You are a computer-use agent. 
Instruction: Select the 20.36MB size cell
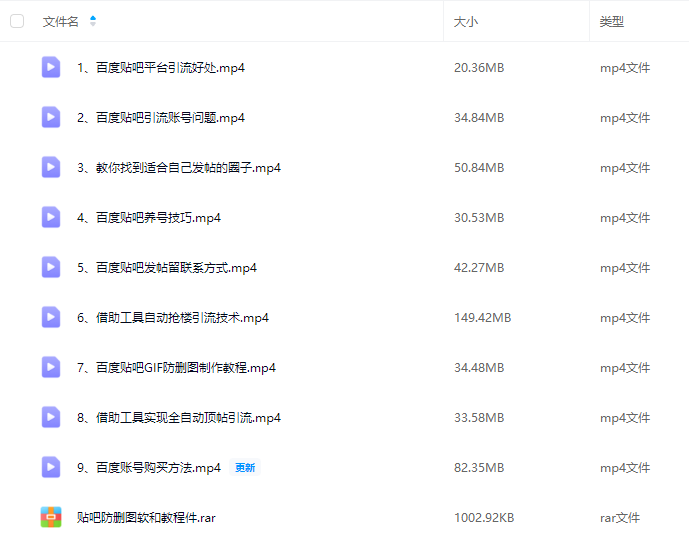tap(479, 68)
